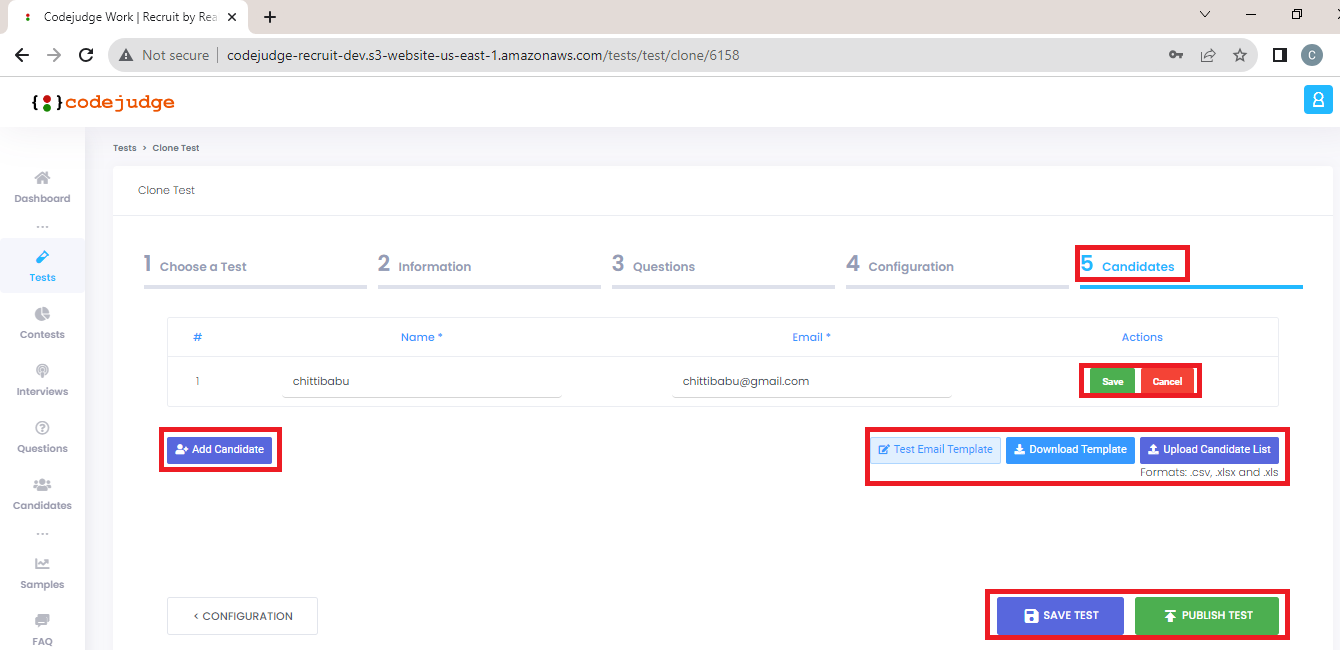Click the codejudge logo
This screenshot has width=1340, height=650.
pyautogui.click(x=102, y=101)
